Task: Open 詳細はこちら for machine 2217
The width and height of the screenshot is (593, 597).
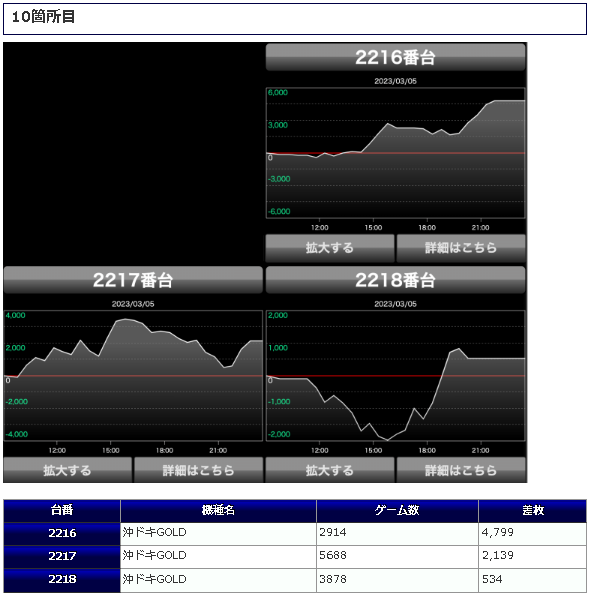Action: click(198, 470)
